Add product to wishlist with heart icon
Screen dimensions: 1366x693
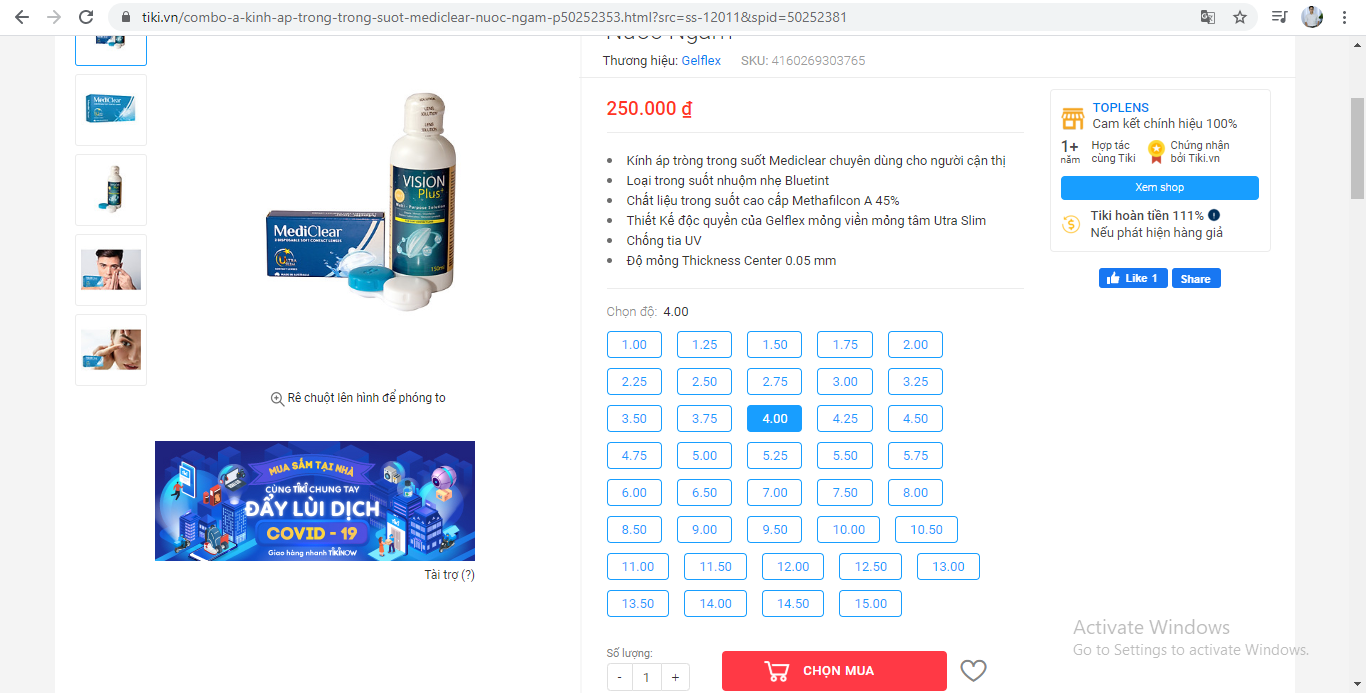973,671
